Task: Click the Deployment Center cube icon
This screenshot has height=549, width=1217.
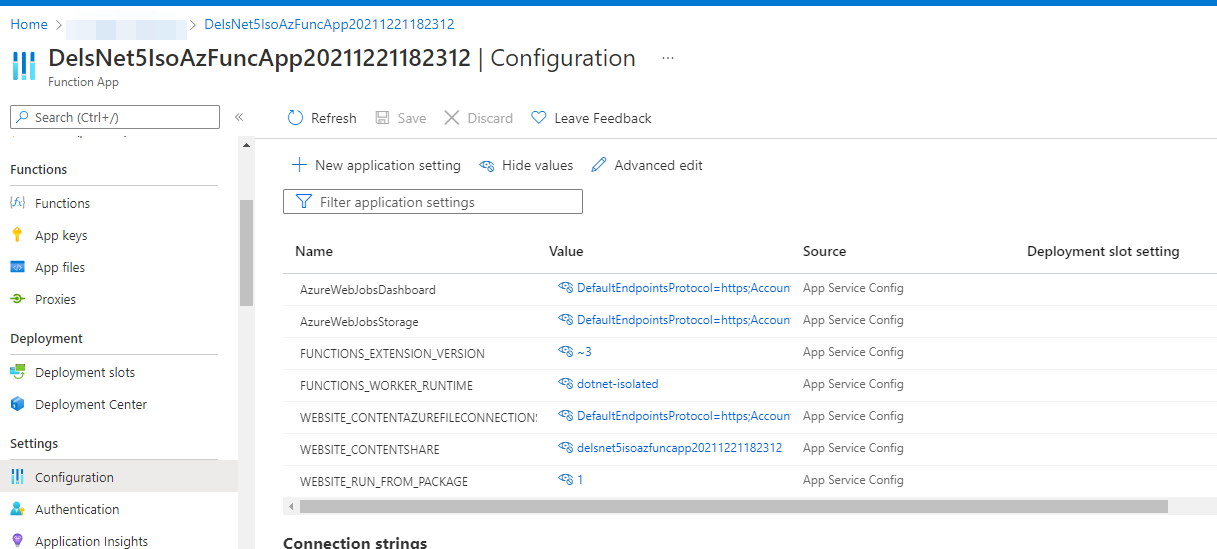Action: pyautogui.click(x=17, y=404)
